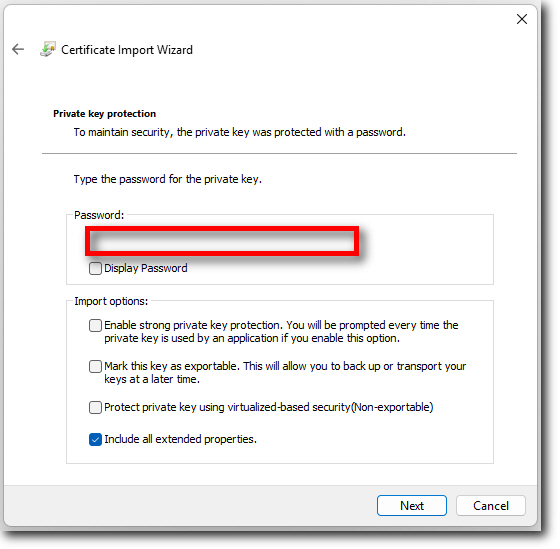
Task: Cancel the certificate import
Action: [491, 505]
